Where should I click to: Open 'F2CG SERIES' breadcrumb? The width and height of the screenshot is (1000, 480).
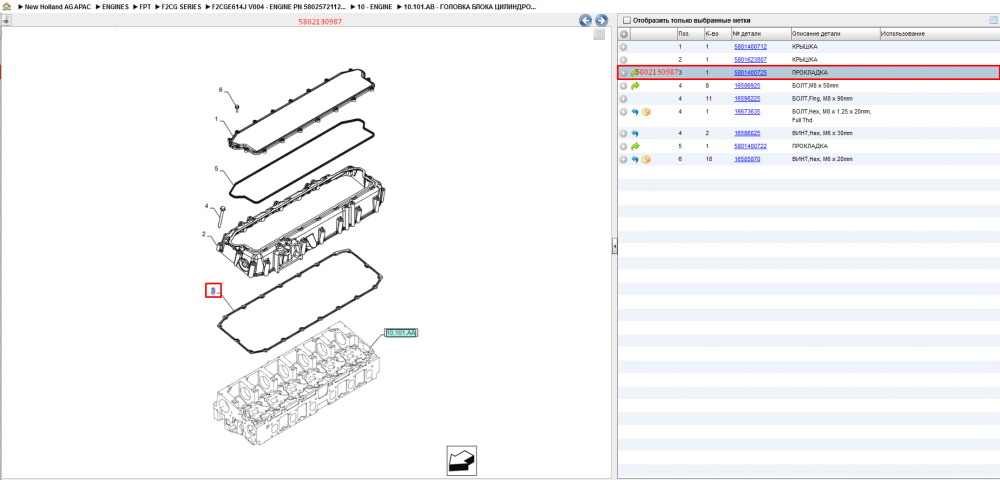pyautogui.click(x=181, y=6)
